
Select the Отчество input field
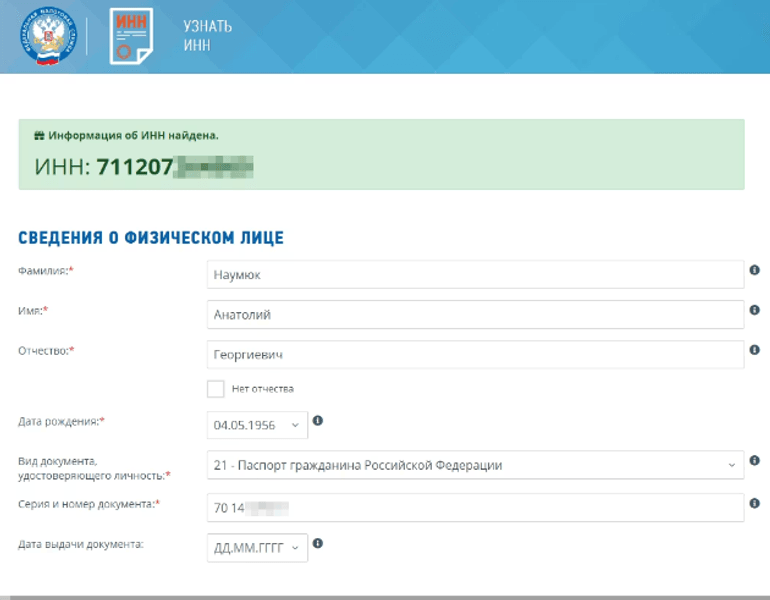tap(475, 354)
